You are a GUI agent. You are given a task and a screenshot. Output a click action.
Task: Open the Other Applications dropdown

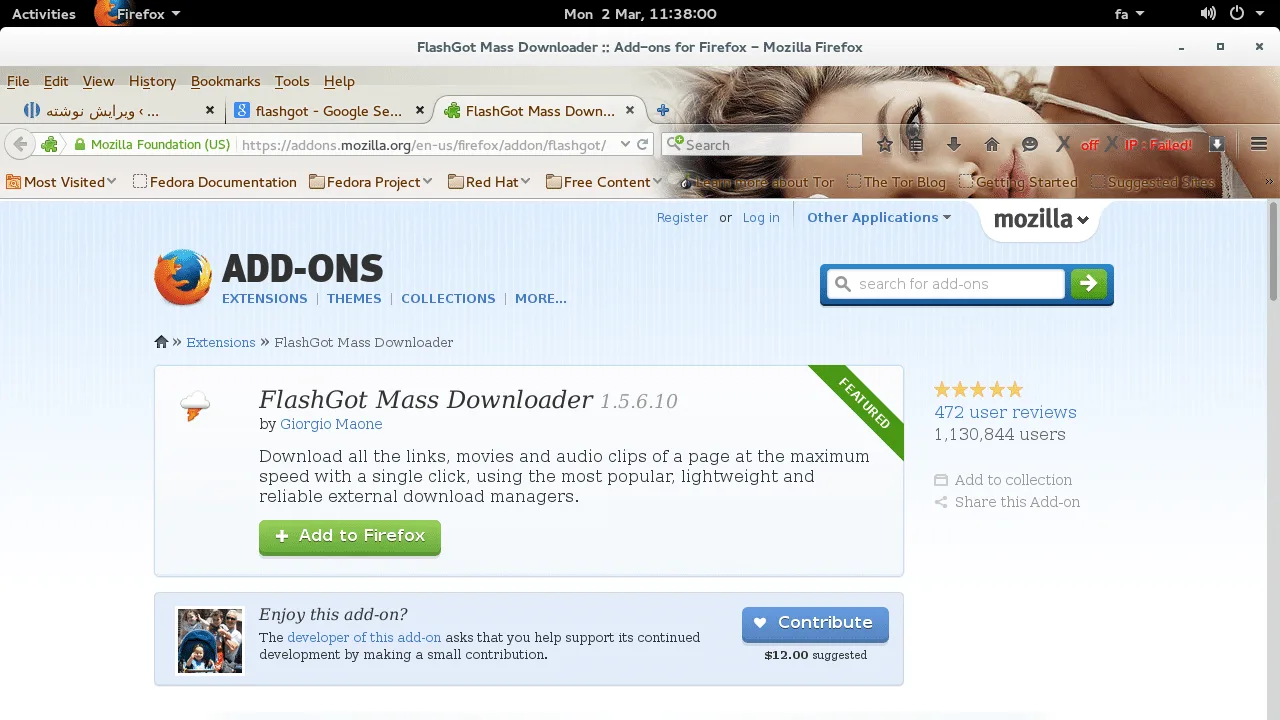879,217
